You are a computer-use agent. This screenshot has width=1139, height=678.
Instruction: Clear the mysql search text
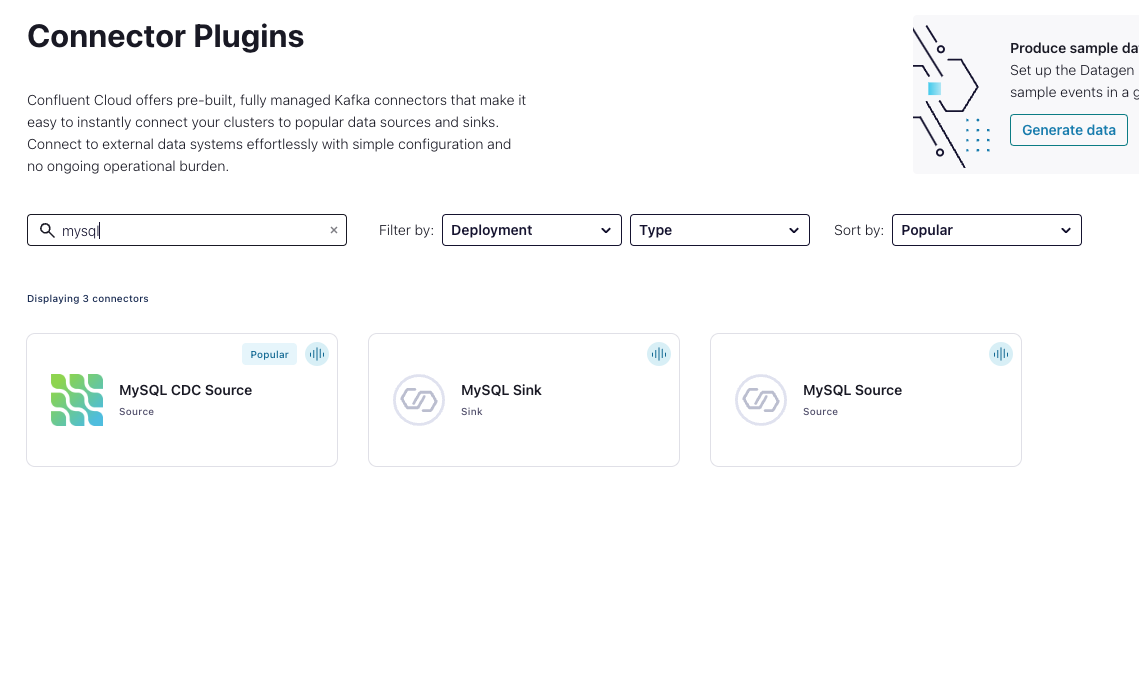[x=334, y=230]
